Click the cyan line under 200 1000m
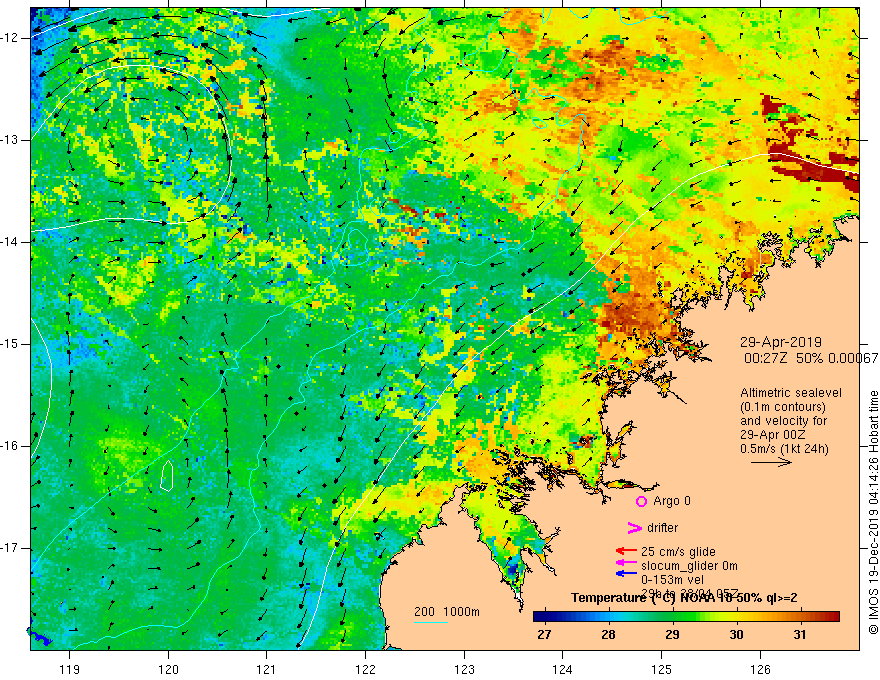Viewport: 880px width, 680px height. 430,623
